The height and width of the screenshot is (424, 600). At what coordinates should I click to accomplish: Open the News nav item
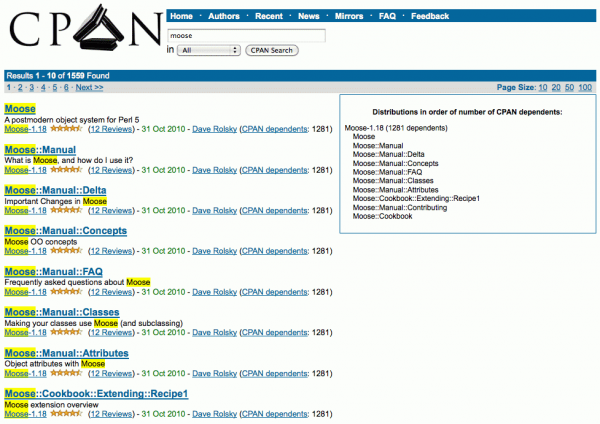pyautogui.click(x=308, y=16)
